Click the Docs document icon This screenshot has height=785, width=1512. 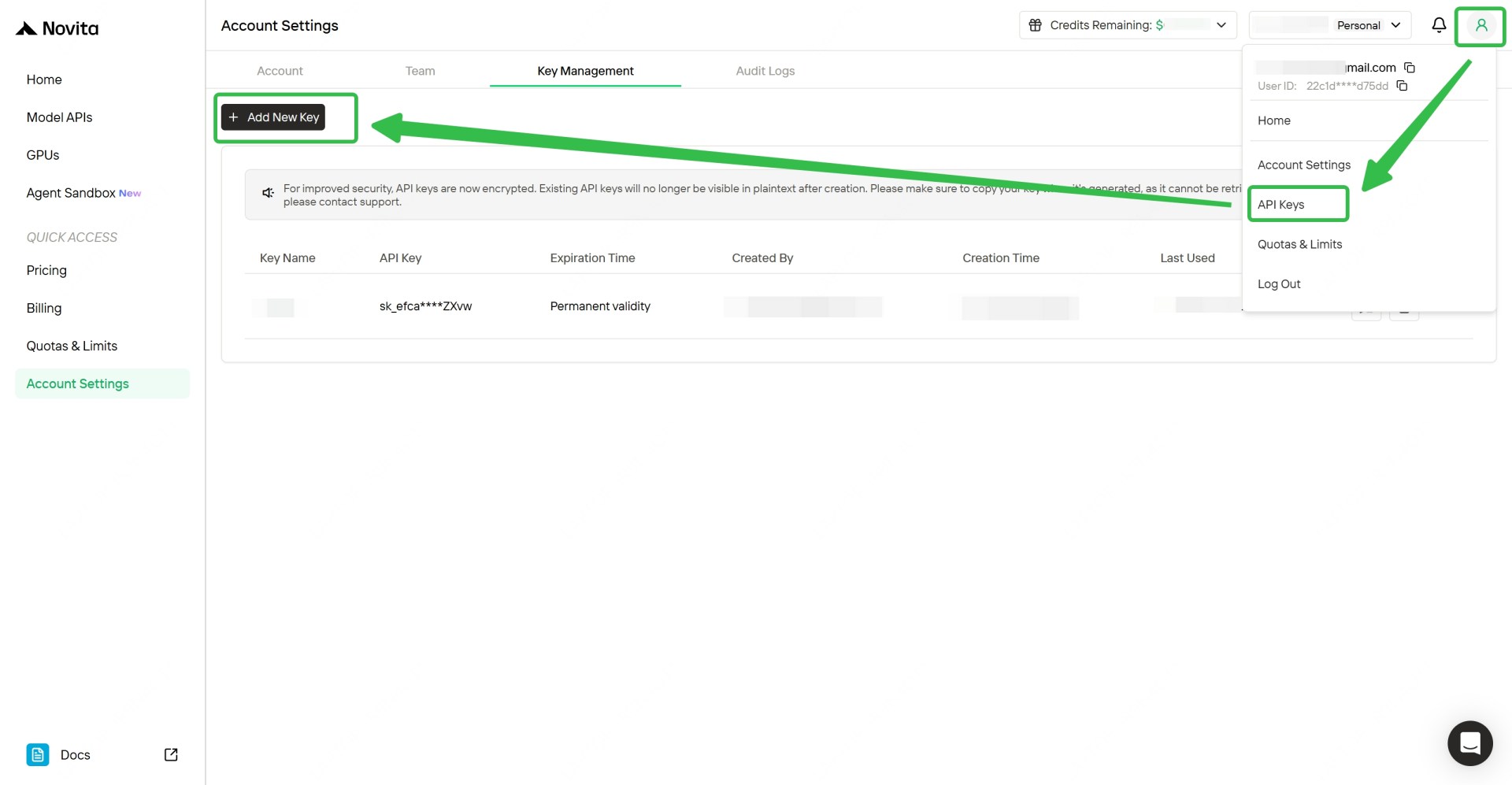[37, 754]
